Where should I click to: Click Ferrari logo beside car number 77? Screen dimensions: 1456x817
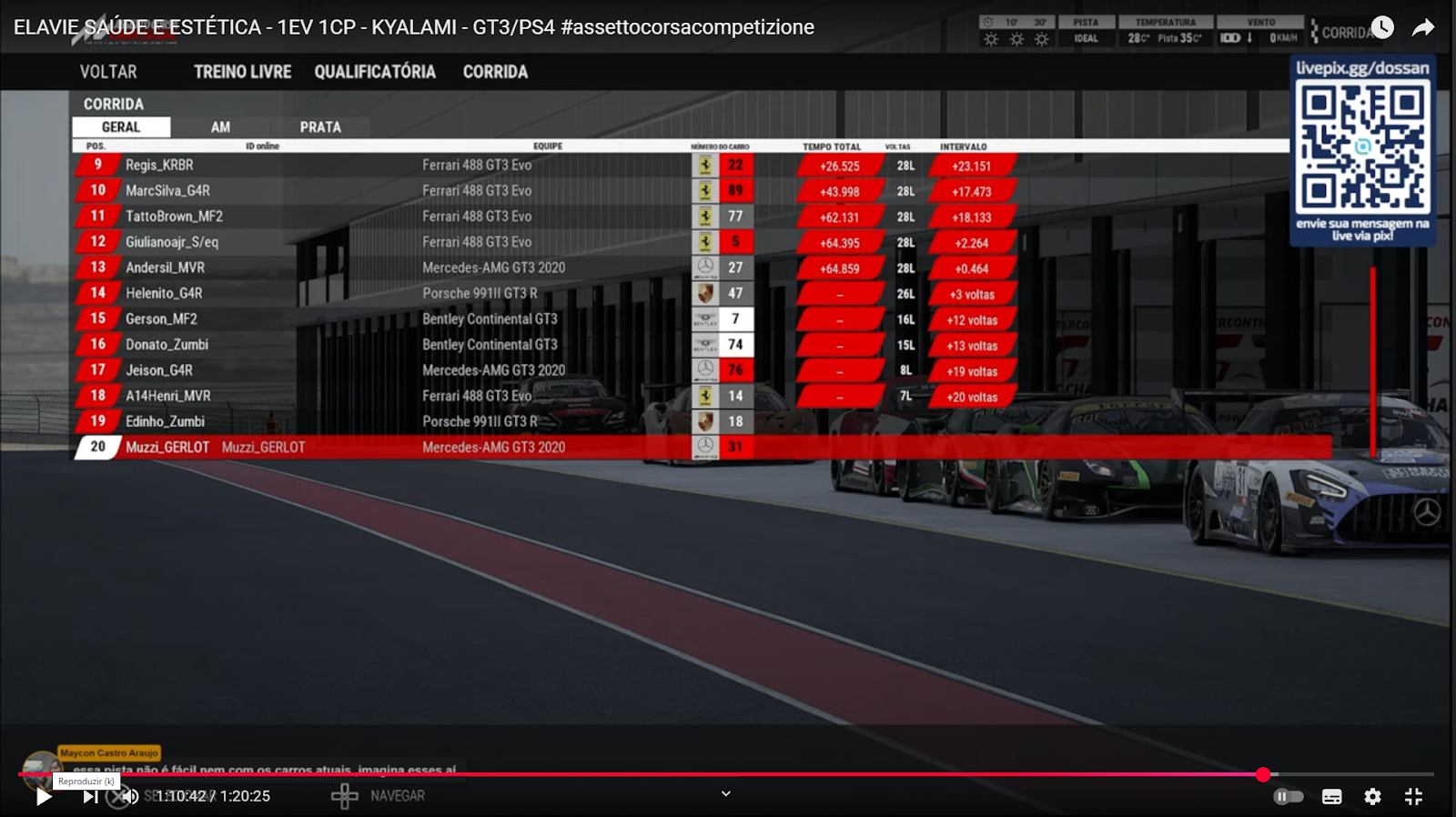pyautogui.click(x=705, y=217)
